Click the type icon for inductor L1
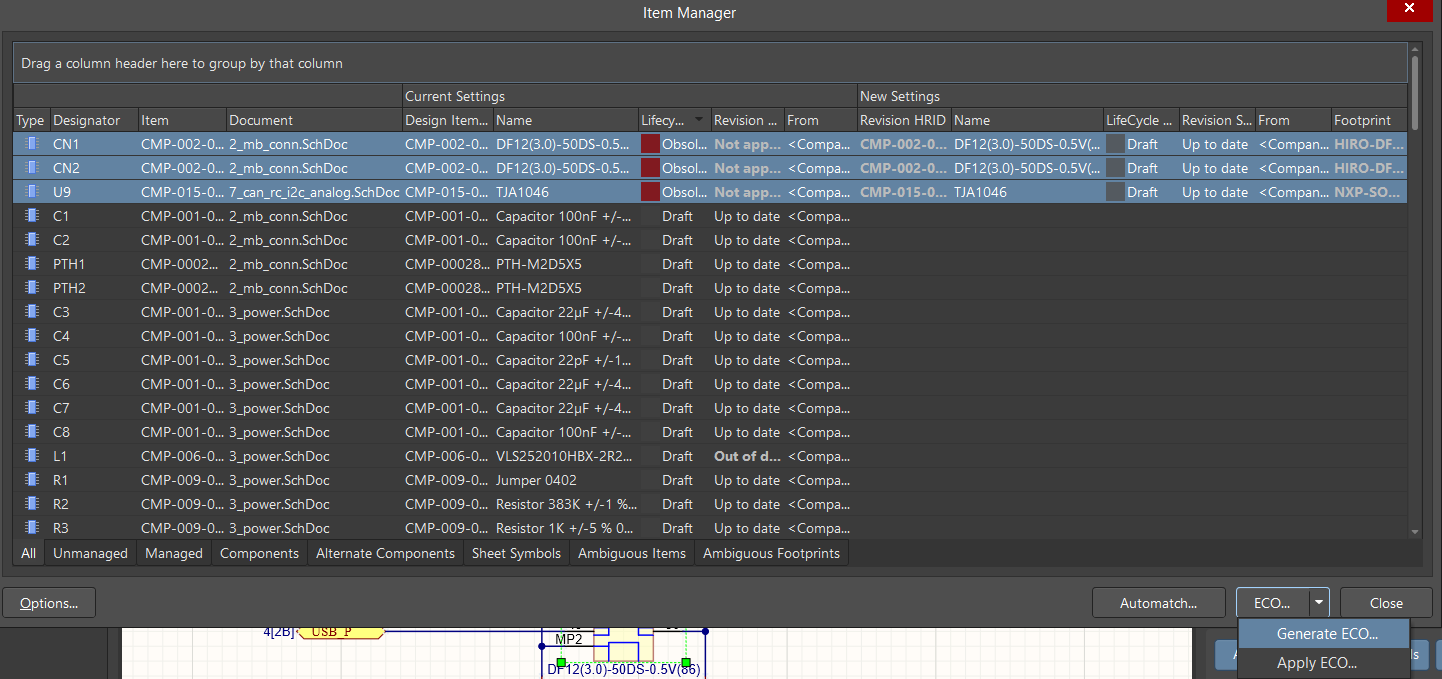The height and width of the screenshot is (679, 1442). coord(31,456)
